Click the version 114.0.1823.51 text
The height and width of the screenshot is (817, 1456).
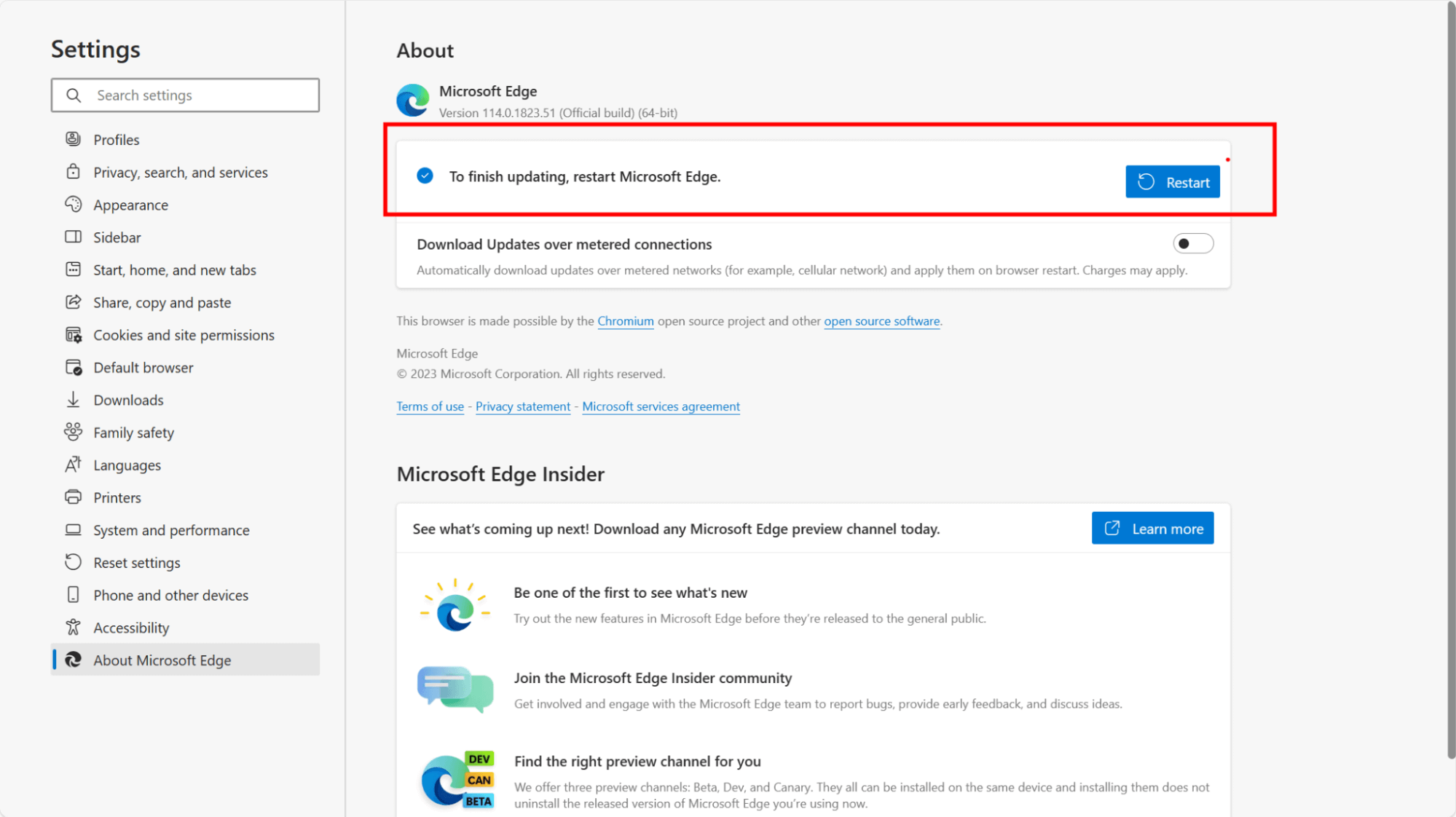point(558,113)
